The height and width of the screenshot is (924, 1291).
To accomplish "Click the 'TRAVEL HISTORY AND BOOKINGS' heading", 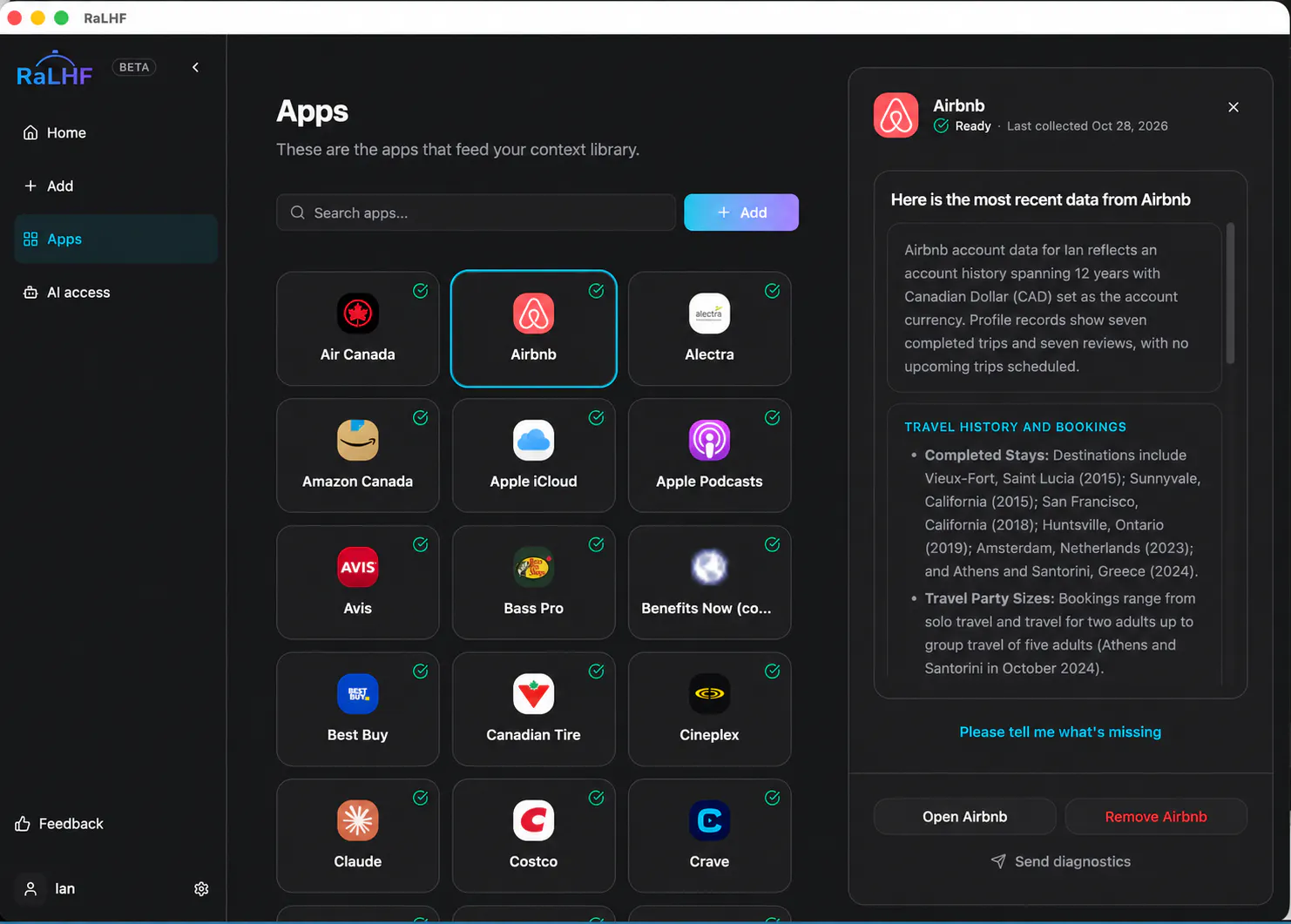I will [1015, 427].
